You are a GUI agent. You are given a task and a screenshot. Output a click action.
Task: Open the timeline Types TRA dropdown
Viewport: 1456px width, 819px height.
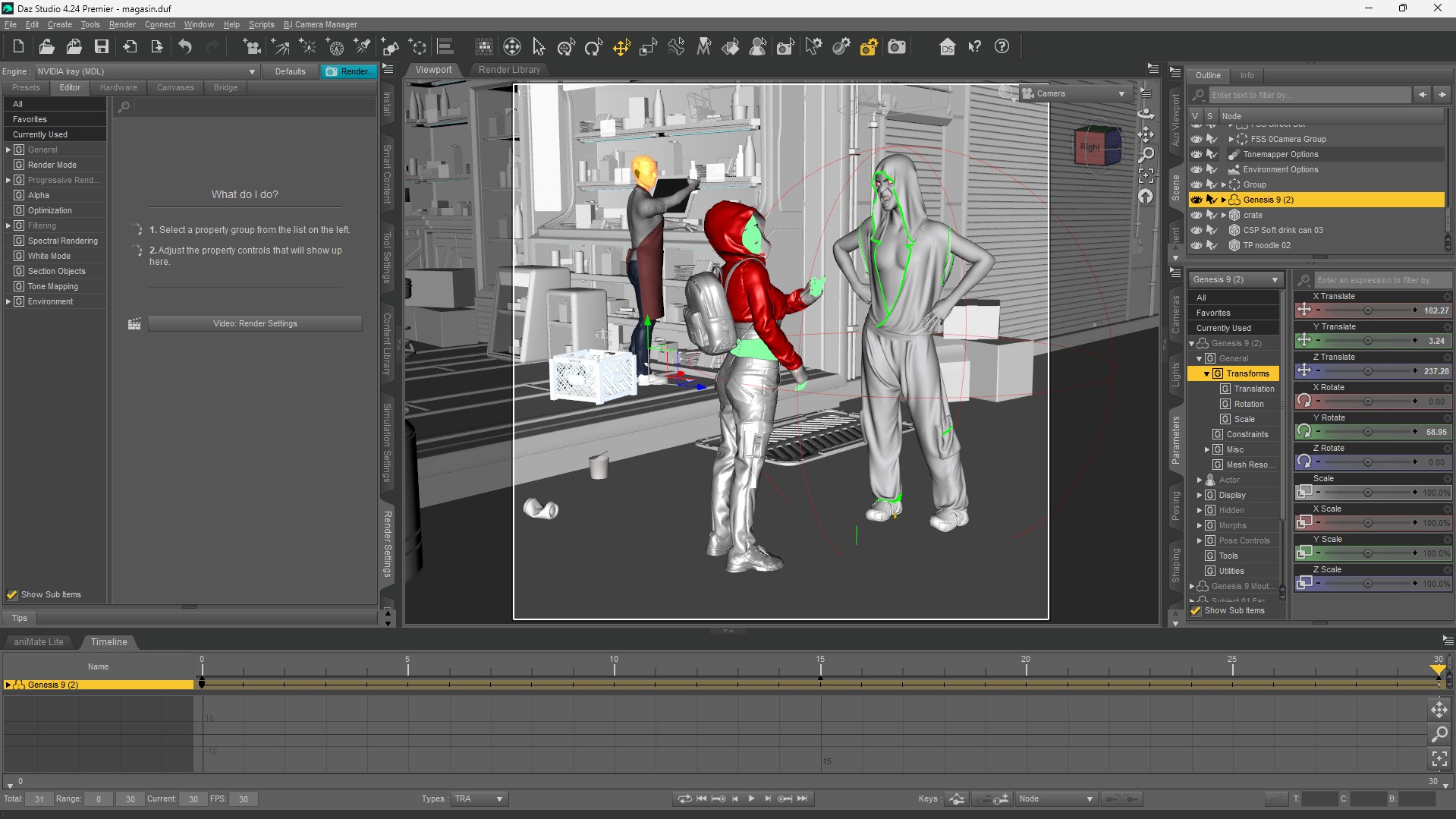[479, 799]
